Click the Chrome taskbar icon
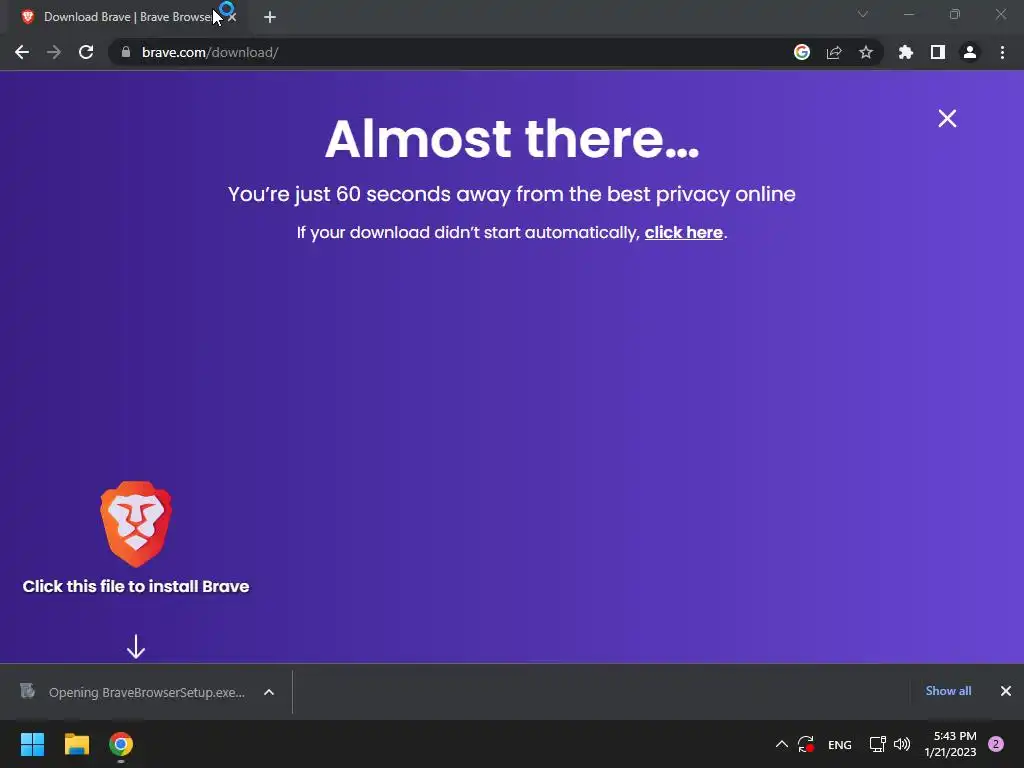 121,744
